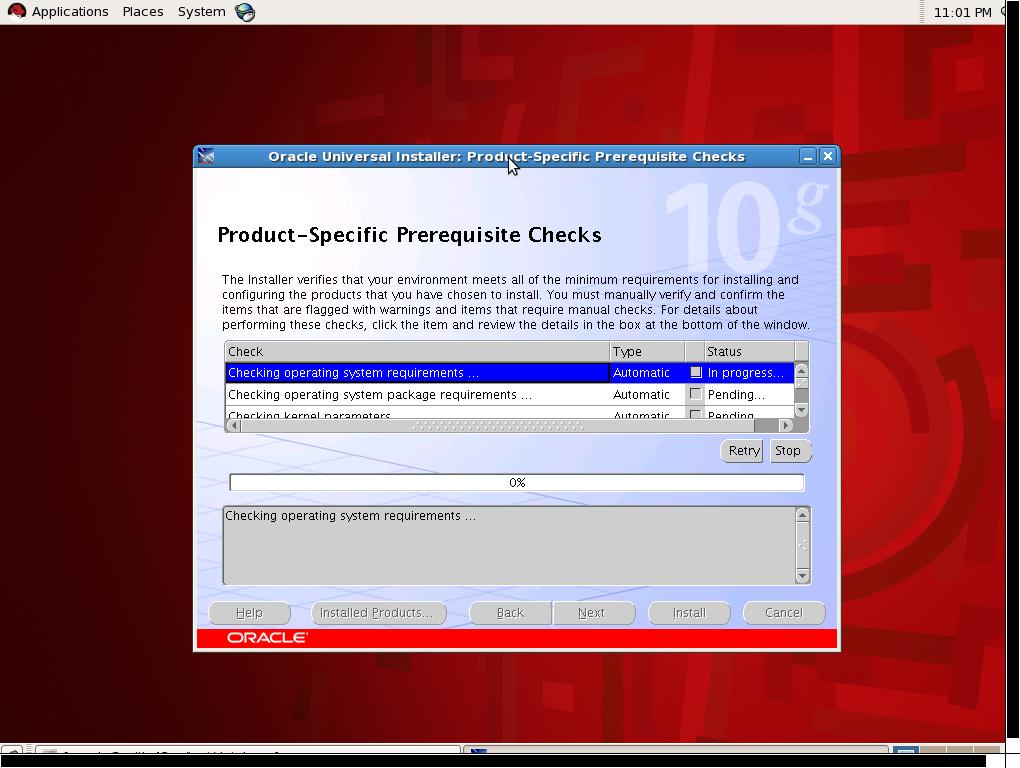
Task: Click the clock showing 11:01 PM
Action: coord(962,12)
